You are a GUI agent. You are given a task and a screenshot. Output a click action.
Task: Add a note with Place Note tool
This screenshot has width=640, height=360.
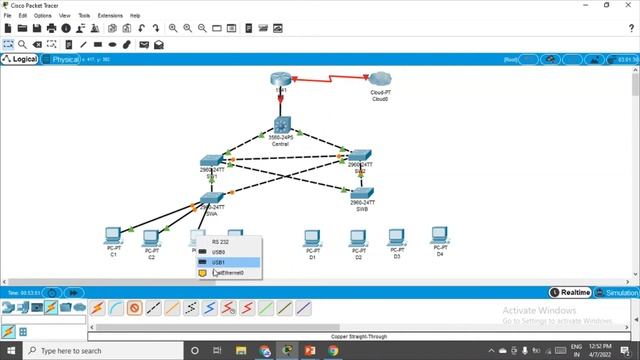(x=69, y=44)
